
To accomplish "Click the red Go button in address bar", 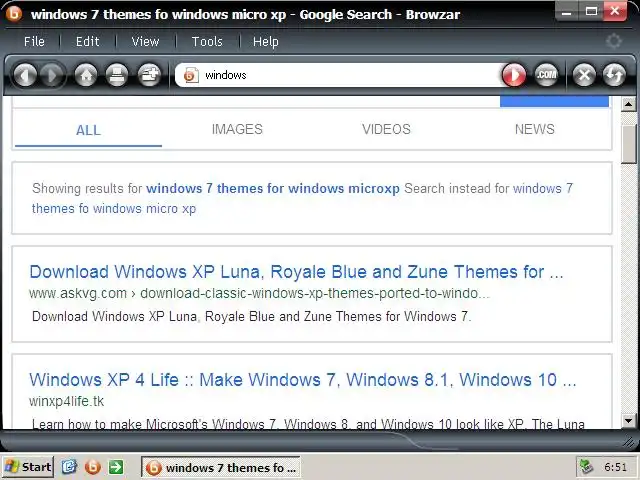I will (x=513, y=75).
